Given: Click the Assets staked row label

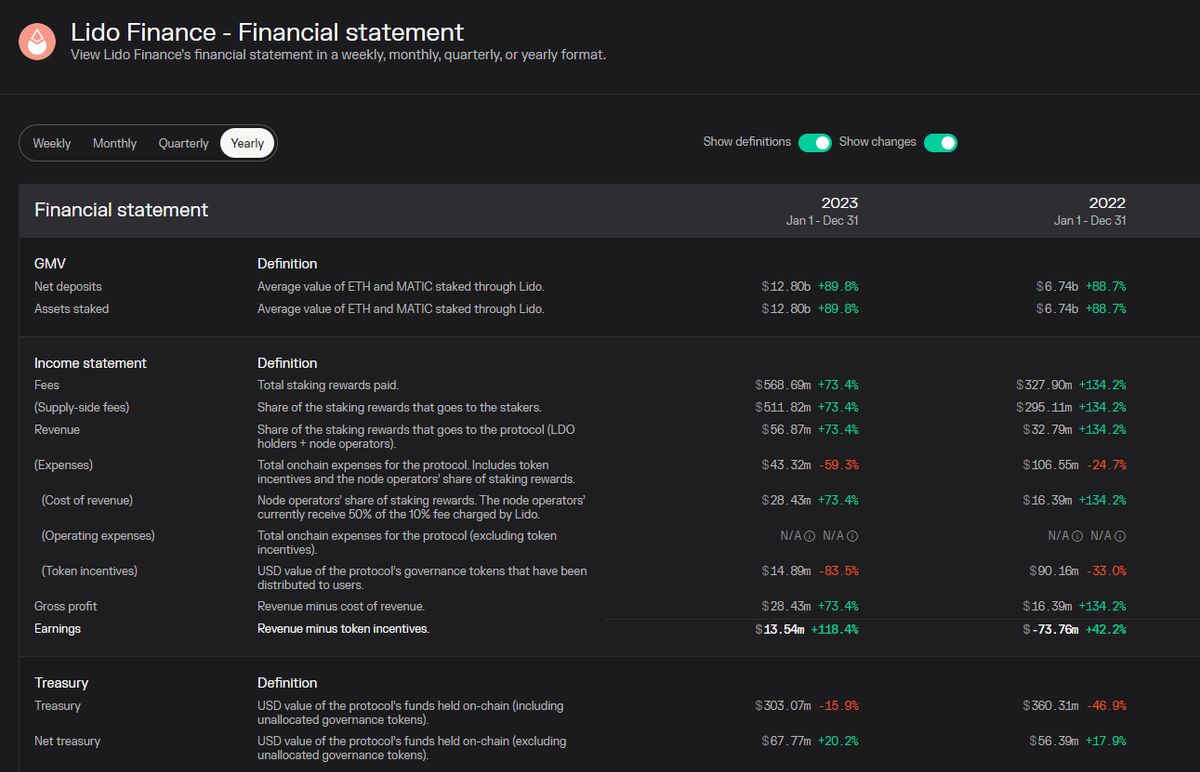Looking at the screenshot, I should click(x=71, y=309).
